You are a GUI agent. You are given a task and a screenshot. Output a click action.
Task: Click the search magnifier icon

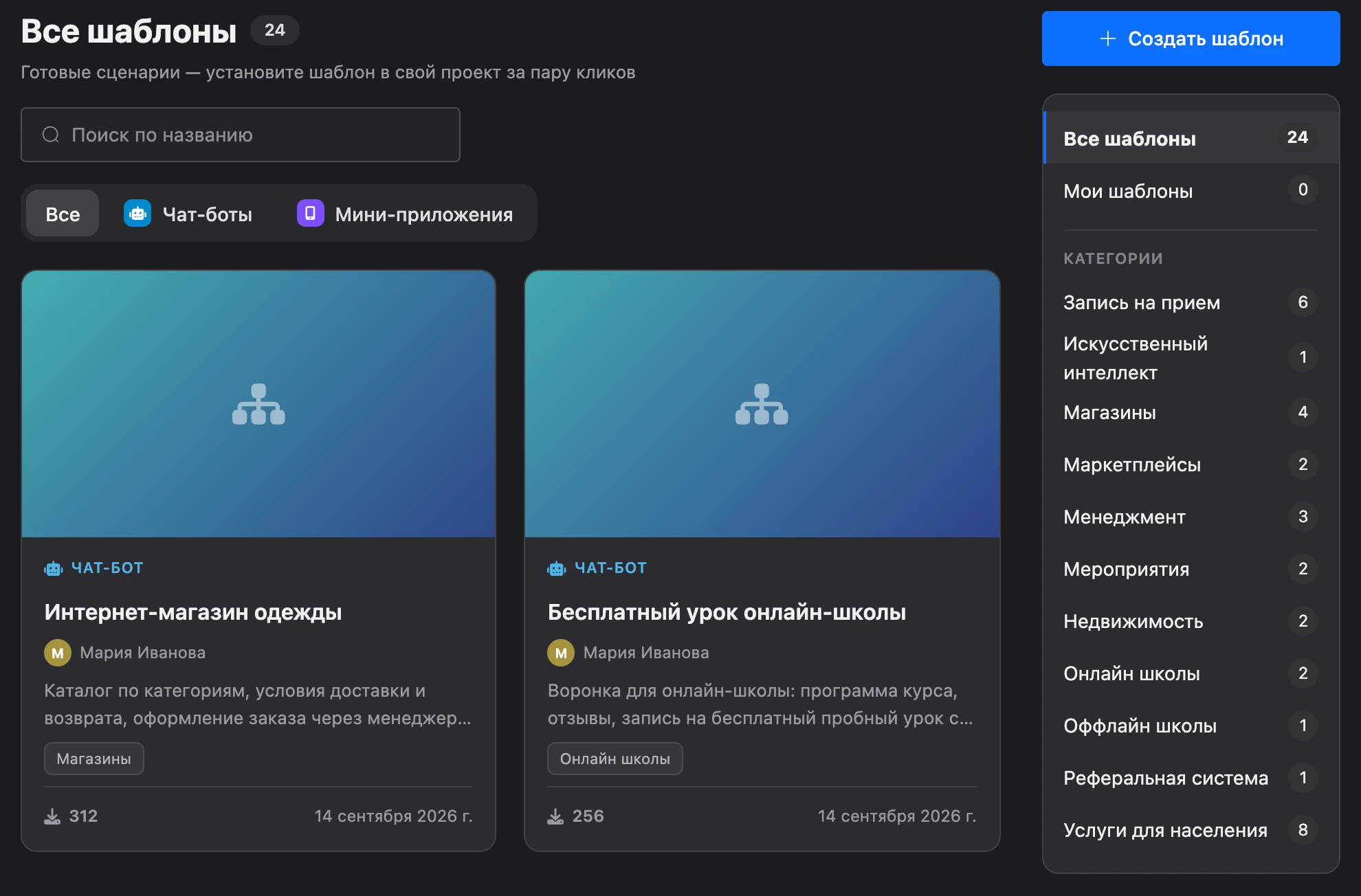51,135
